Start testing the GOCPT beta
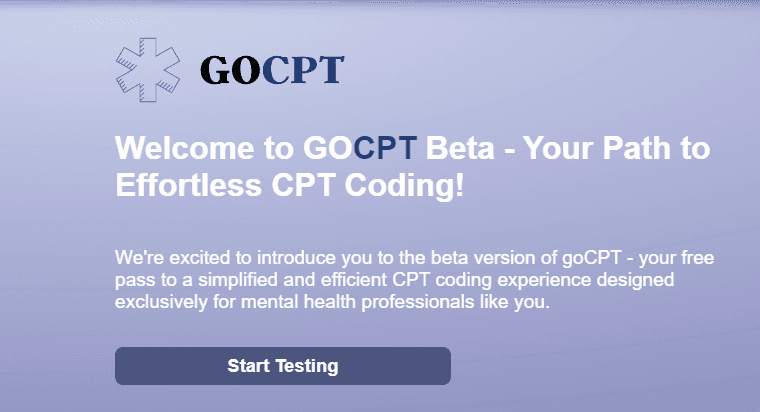Image resolution: width=760 pixels, height=412 pixels. coord(283,366)
